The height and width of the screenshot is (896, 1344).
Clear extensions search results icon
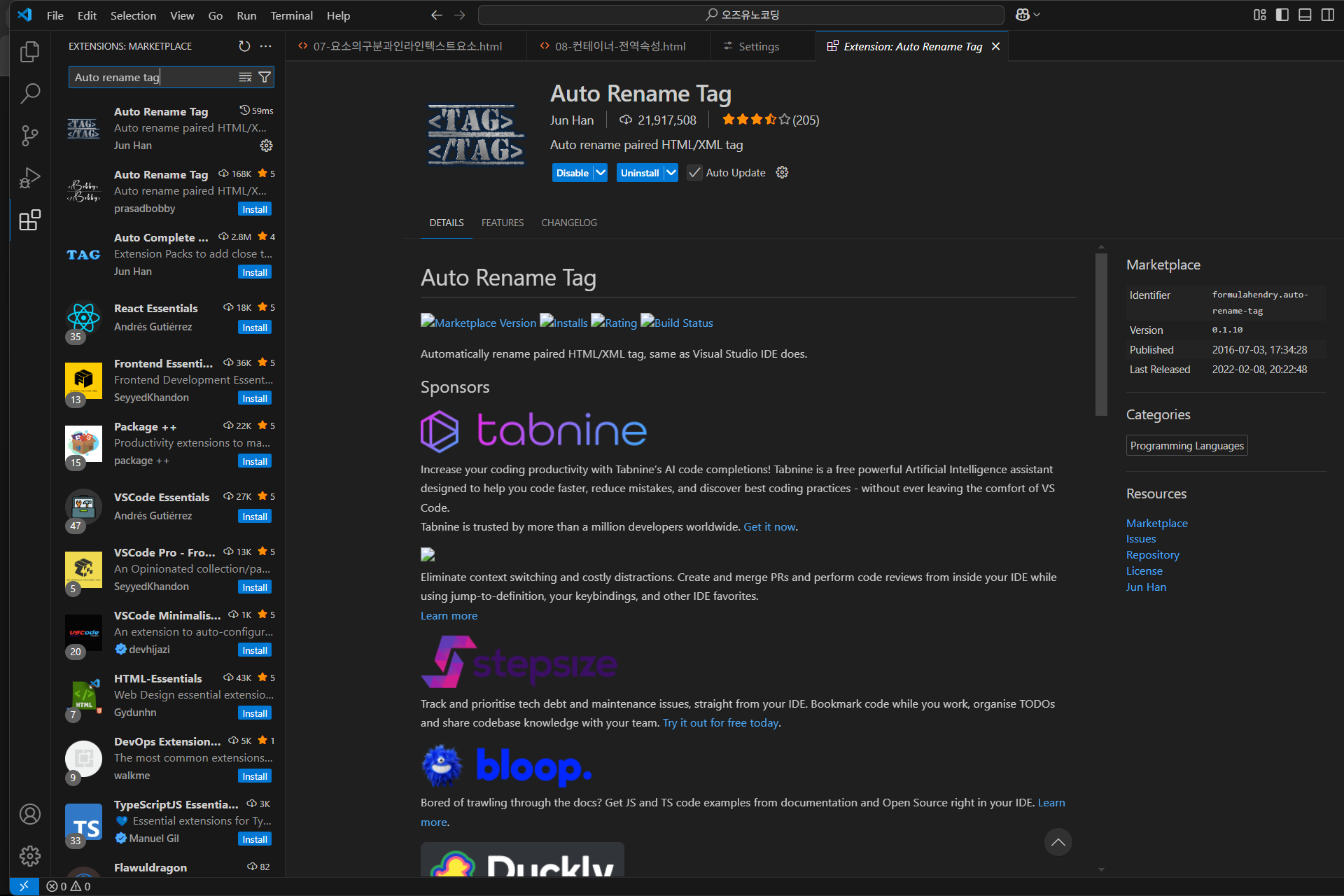tap(245, 77)
